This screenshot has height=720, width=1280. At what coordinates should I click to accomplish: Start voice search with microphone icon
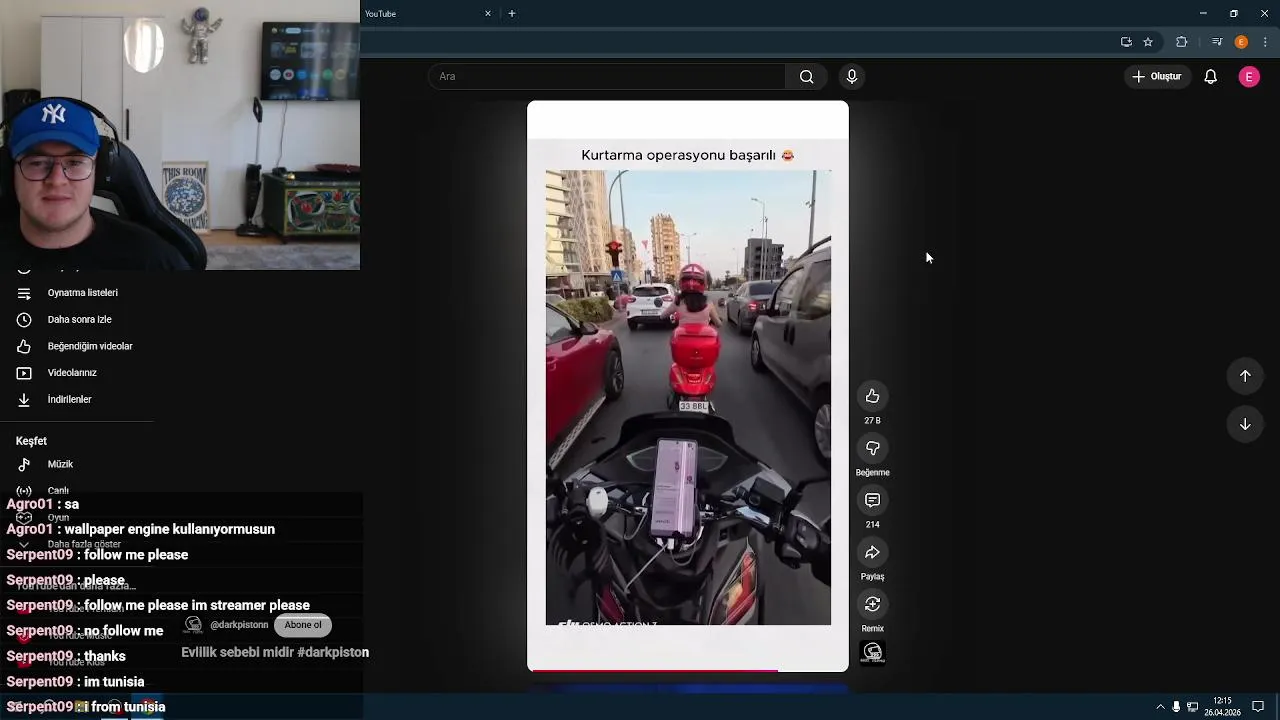pos(852,77)
